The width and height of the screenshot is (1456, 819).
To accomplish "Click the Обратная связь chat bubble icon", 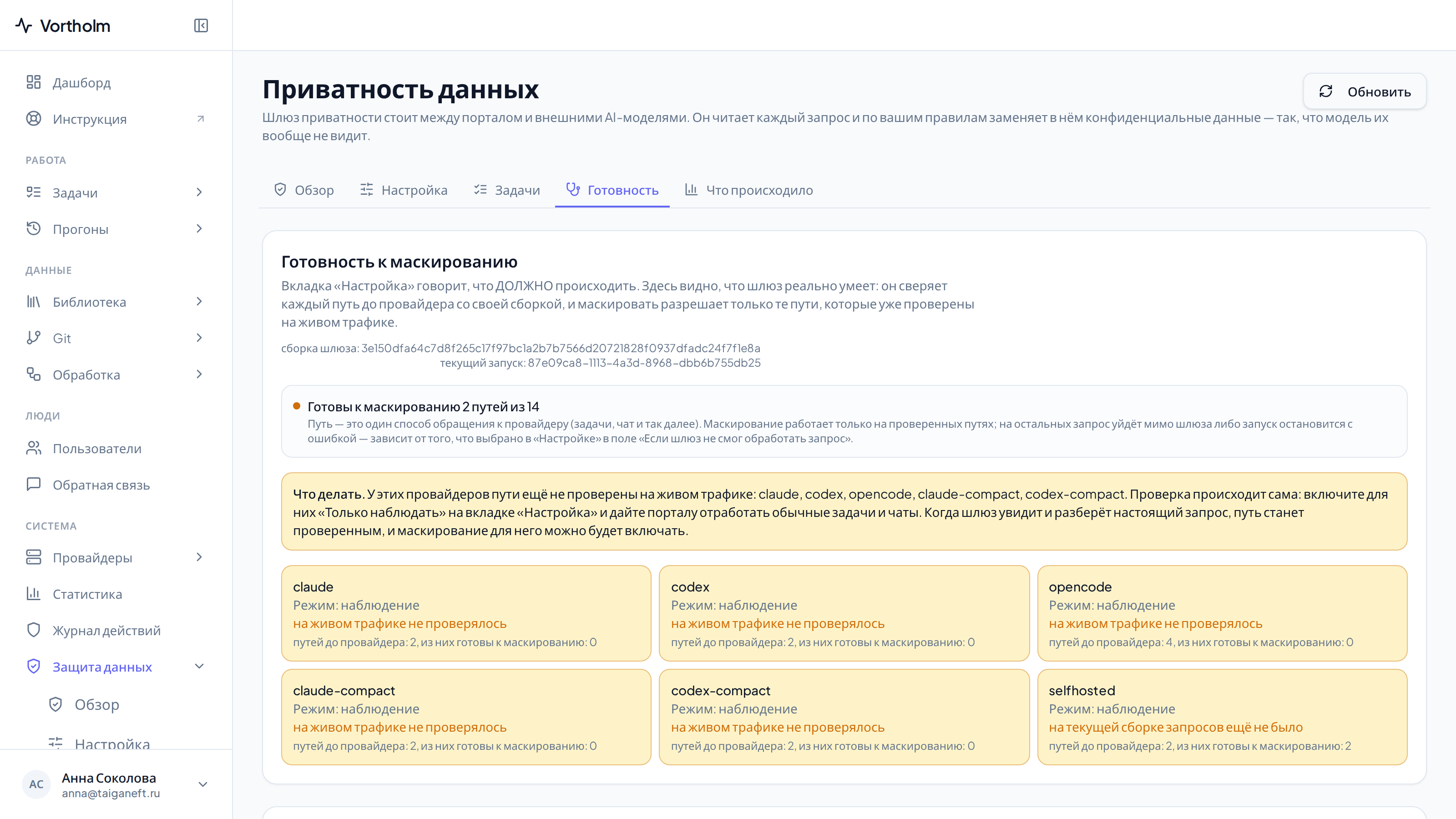I will point(33,485).
